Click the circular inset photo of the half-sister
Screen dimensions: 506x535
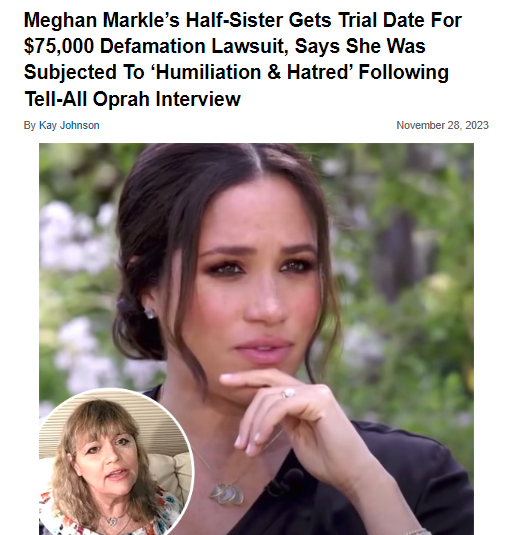116,462
